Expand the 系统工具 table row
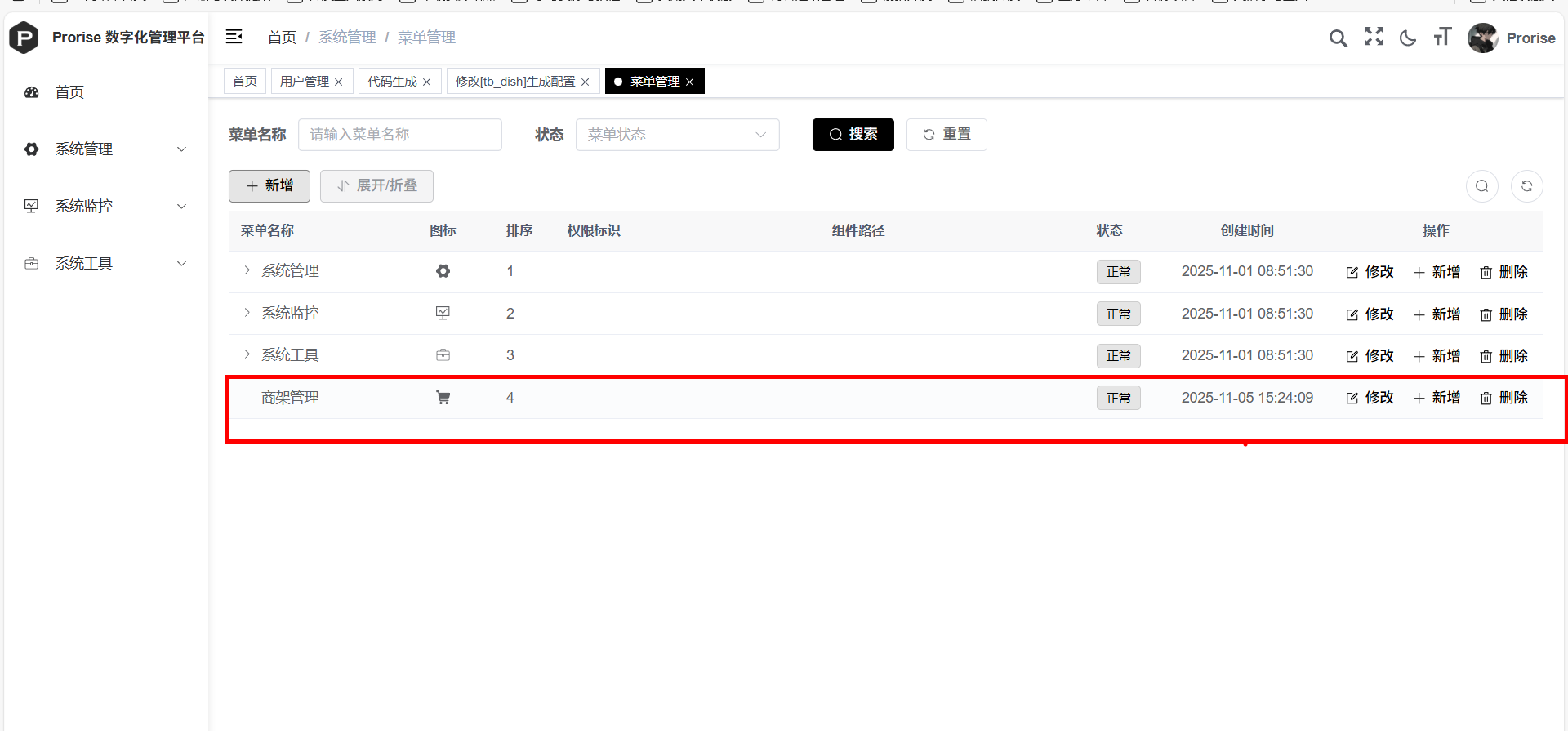This screenshot has height=731, width=1568. click(x=247, y=354)
